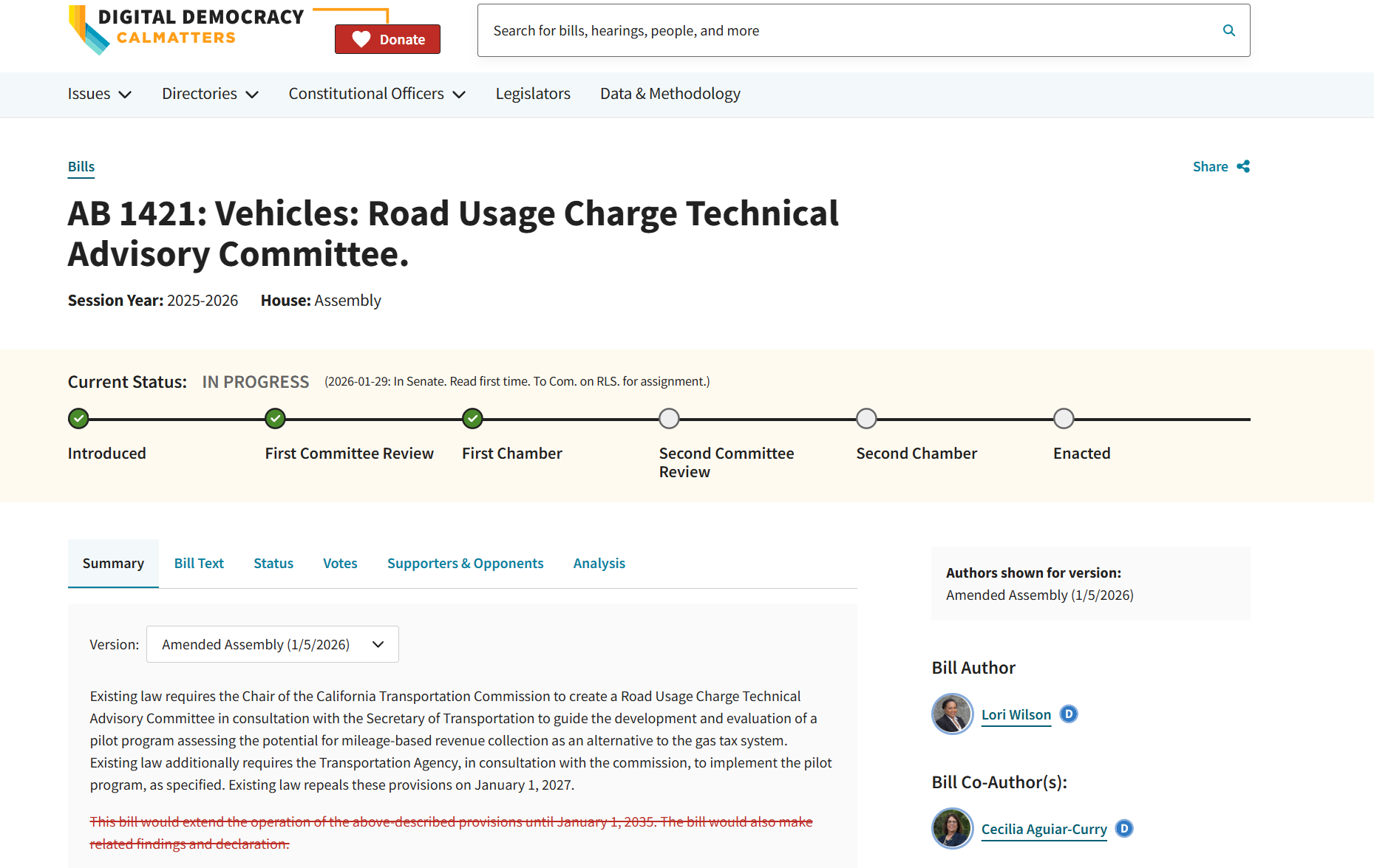Click the Democrat badge beside Cecilia Aguiar-Curry

point(1123,828)
